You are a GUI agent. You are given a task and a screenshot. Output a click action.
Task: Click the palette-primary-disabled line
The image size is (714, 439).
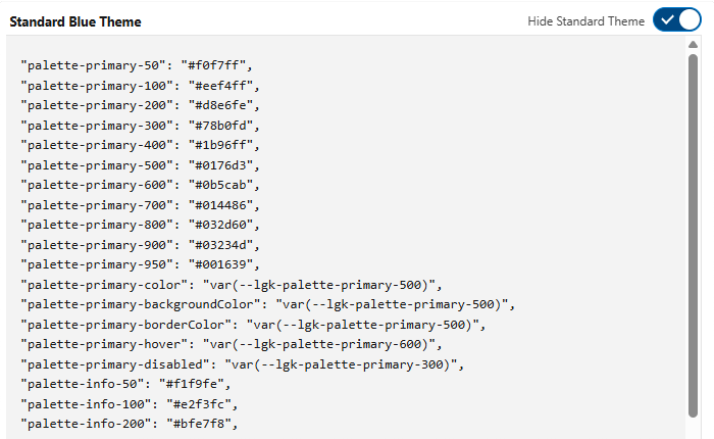point(242,364)
